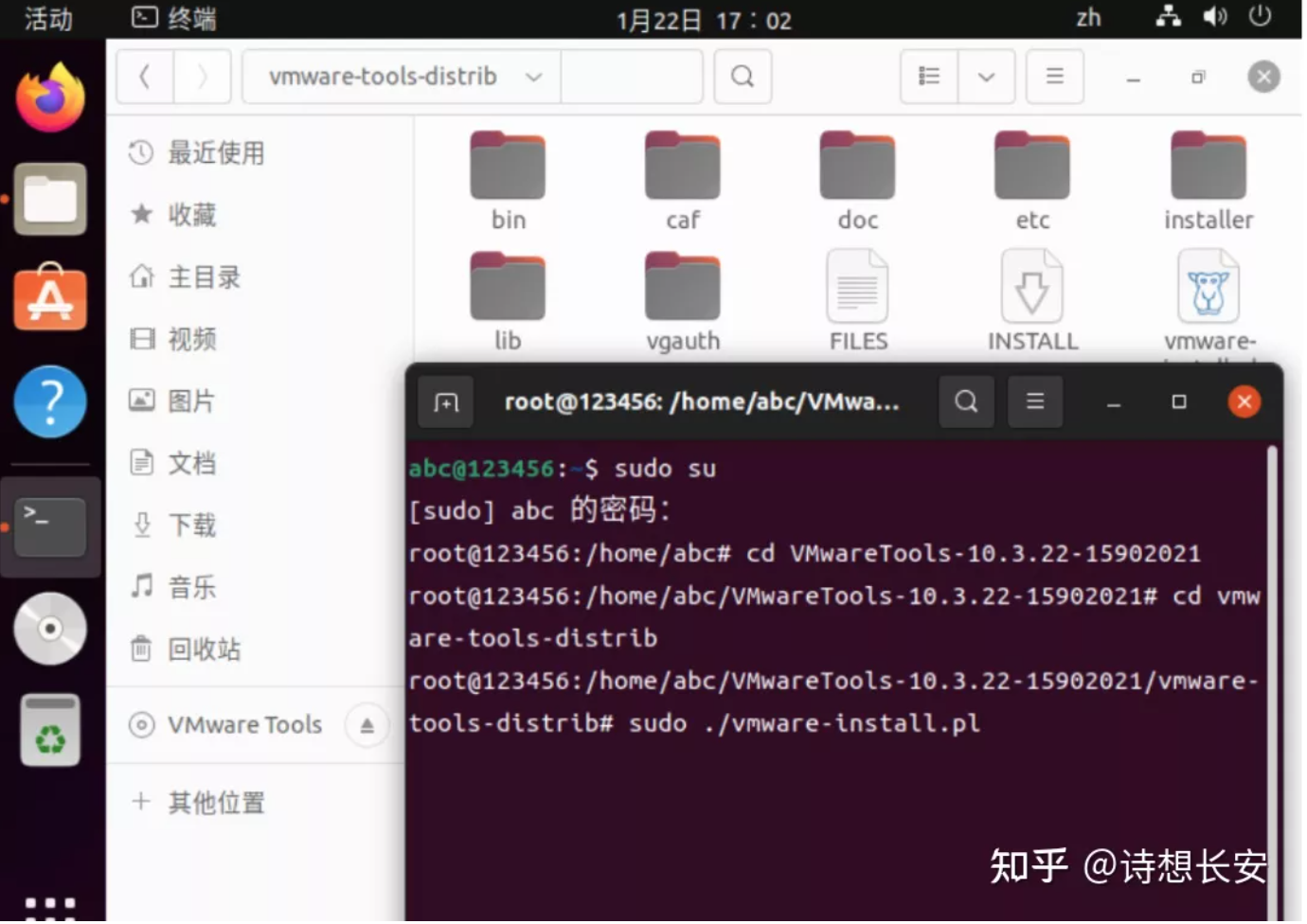The height and width of the screenshot is (924, 1307).
Task: Click the terminal scrollbar
Action: (x=1272, y=682)
